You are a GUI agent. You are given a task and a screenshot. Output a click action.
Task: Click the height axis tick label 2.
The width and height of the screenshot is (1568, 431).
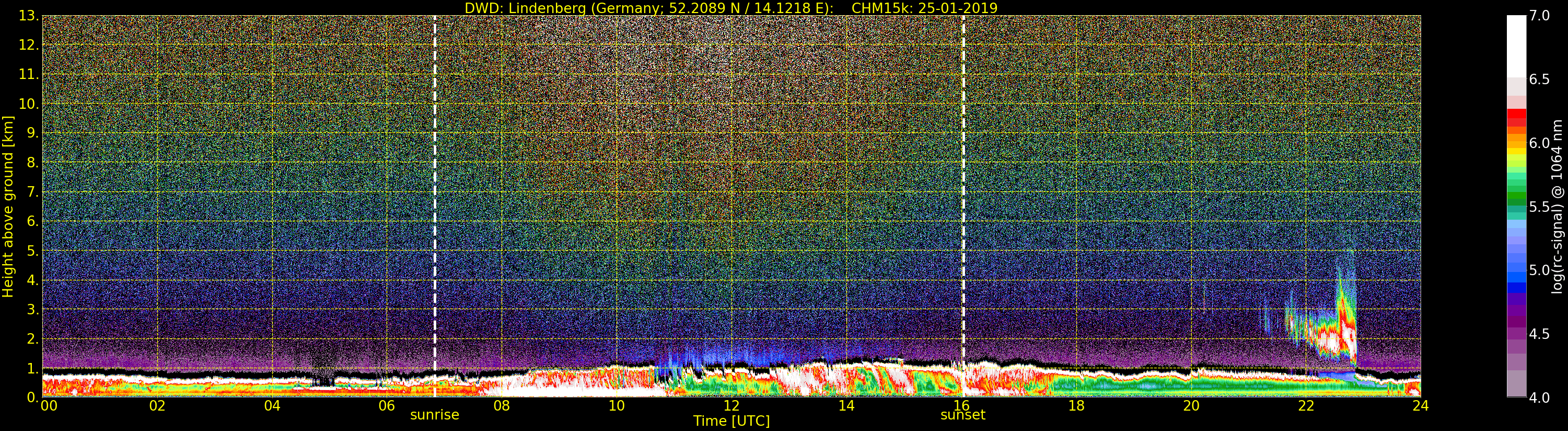point(33,339)
